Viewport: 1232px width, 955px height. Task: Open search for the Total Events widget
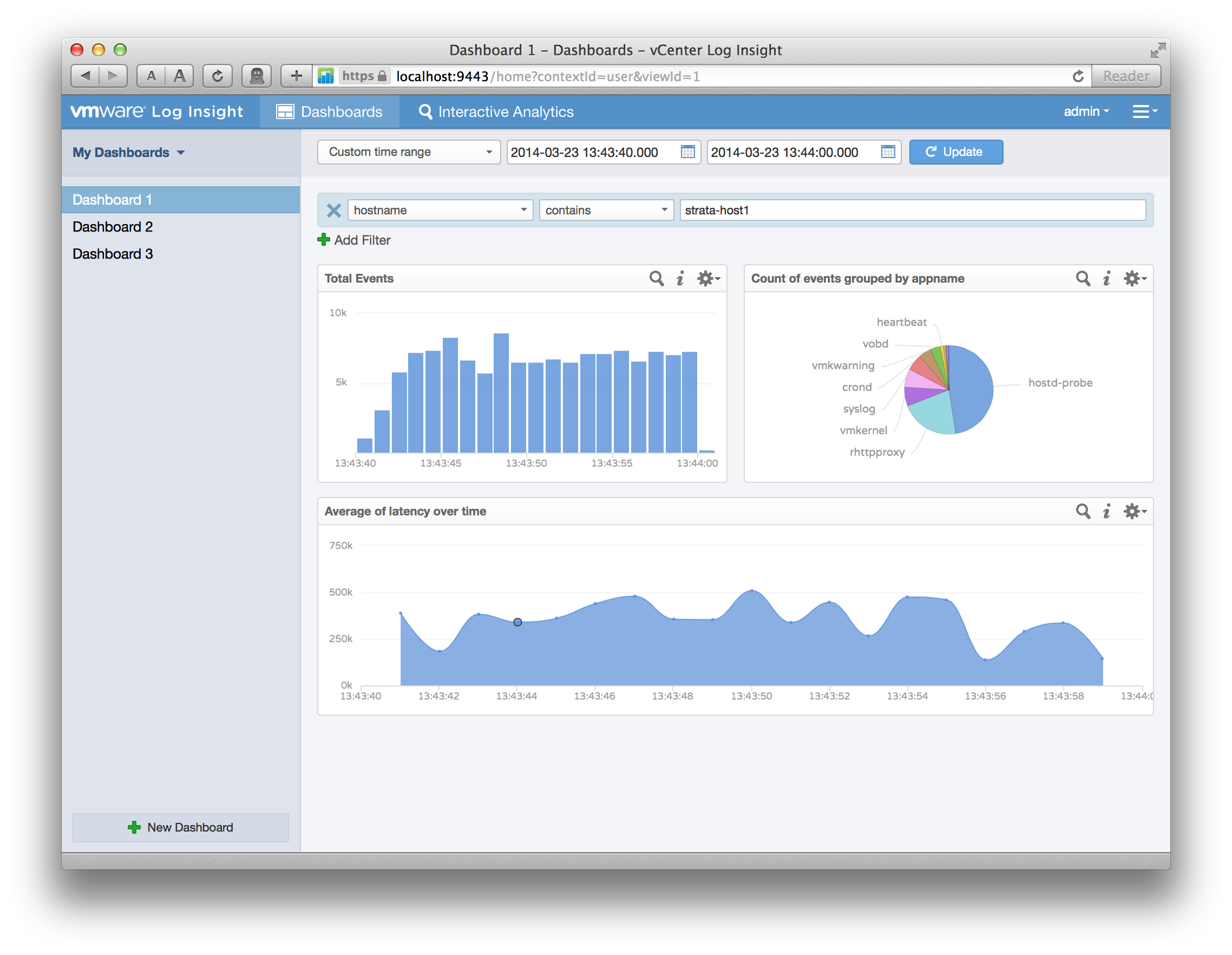click(656, 279)
